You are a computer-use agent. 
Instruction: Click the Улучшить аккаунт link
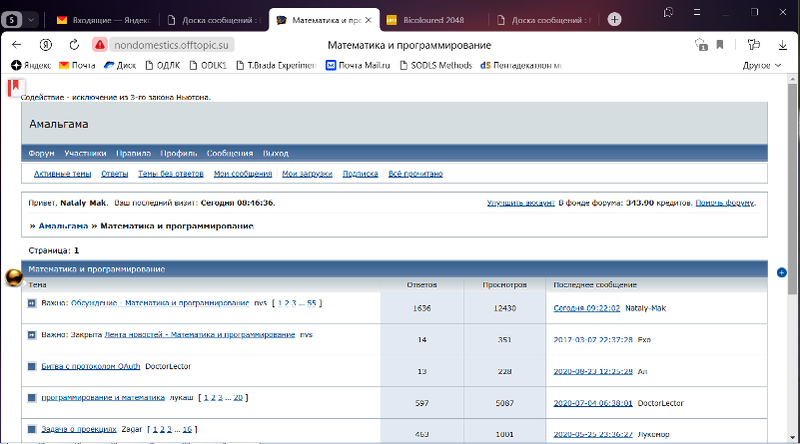(520, 203)
